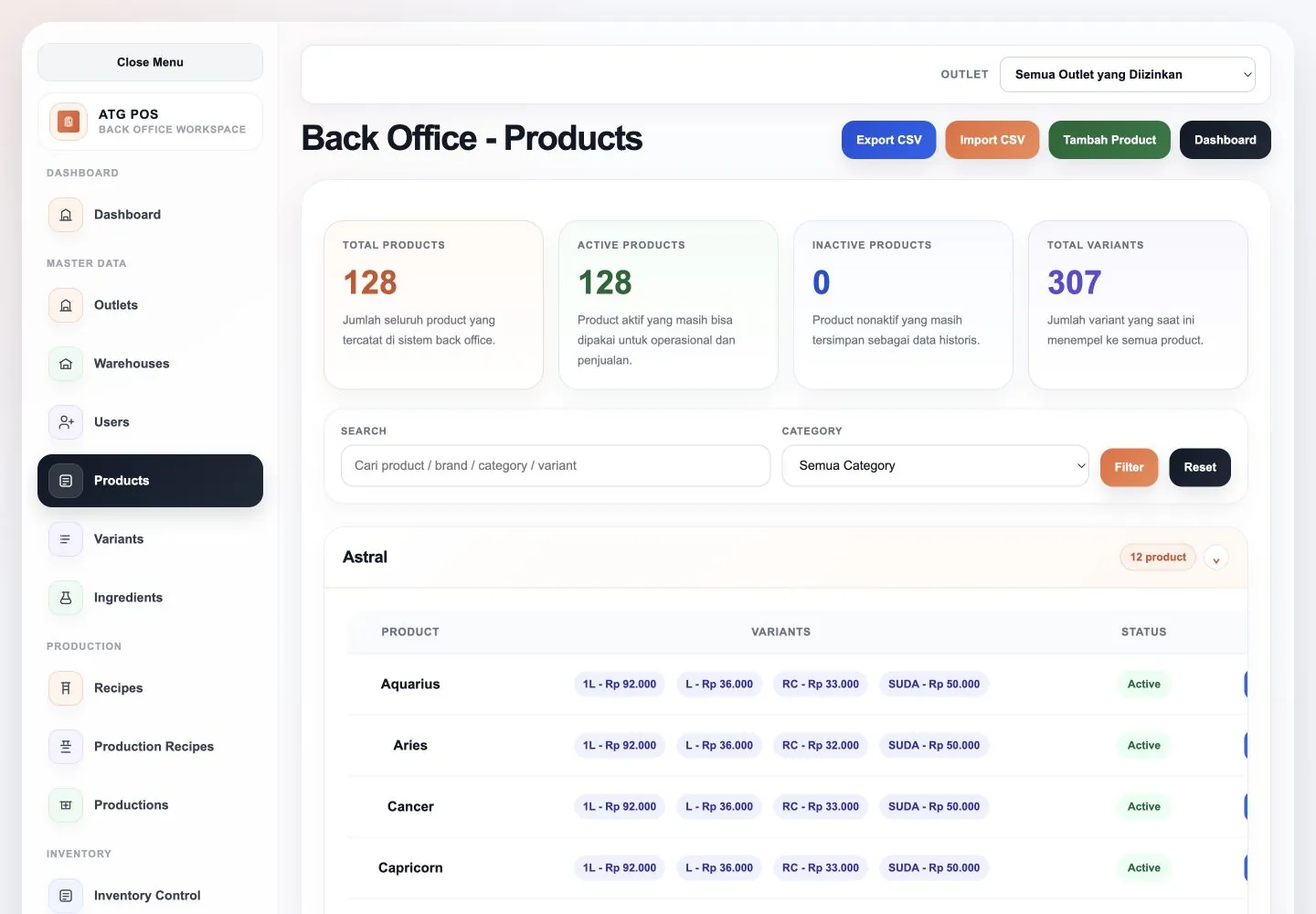Click Capricorn 1L - Rp 92.000 variant
Image resolution: width=1316 pixels, height=914 pixels.
coord(620,868)
